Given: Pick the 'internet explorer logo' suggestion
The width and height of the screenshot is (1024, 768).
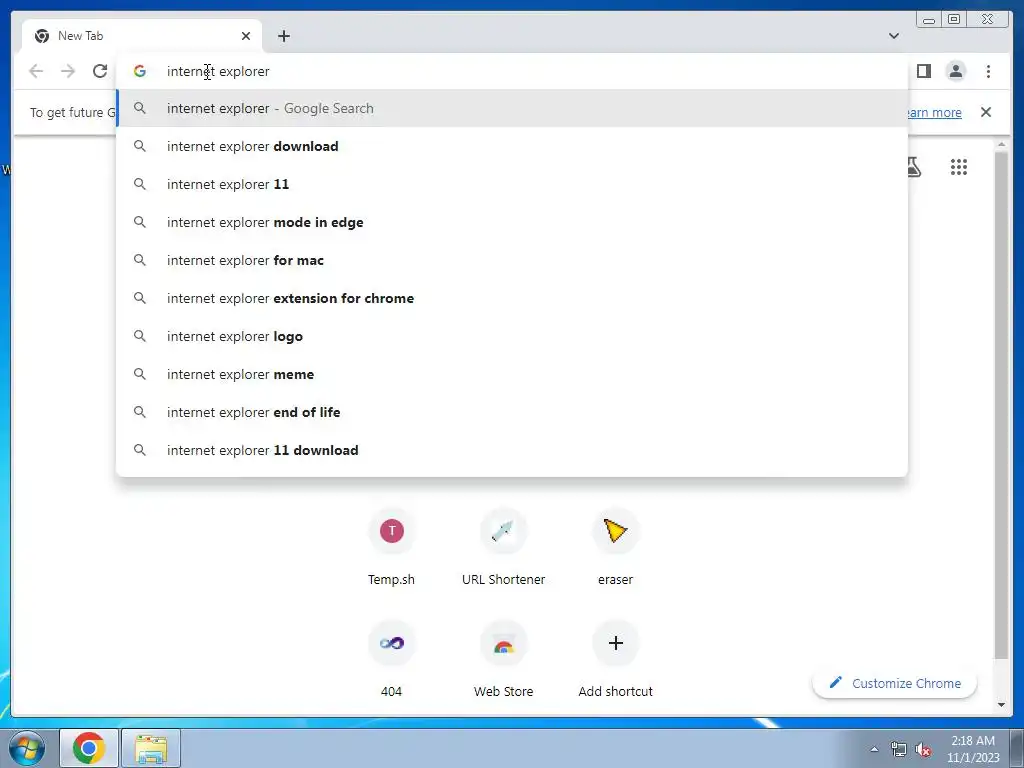Looking at the screenshot, I should click(512, 336).
